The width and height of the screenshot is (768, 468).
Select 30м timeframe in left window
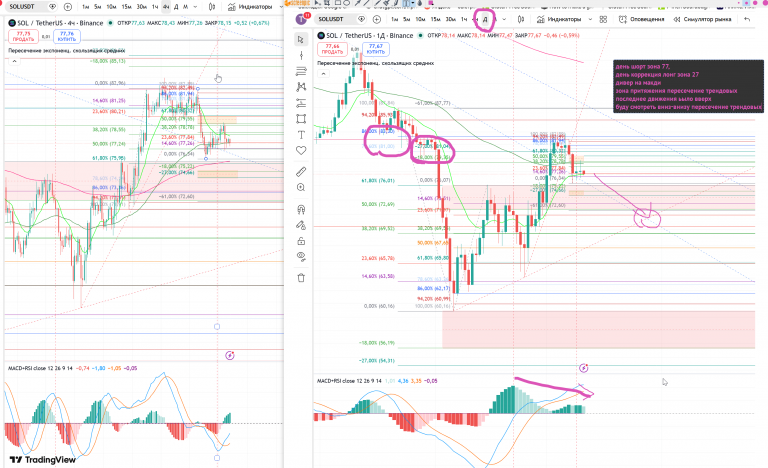tap(142, 7)
